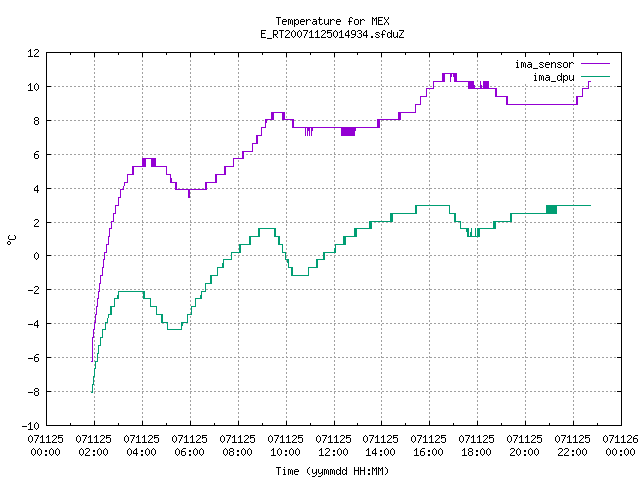Click the x-axis label '071125 14:00'
The width and height of the screenshot is (640, 480).
pyautogui.click(x=380, y=446)
